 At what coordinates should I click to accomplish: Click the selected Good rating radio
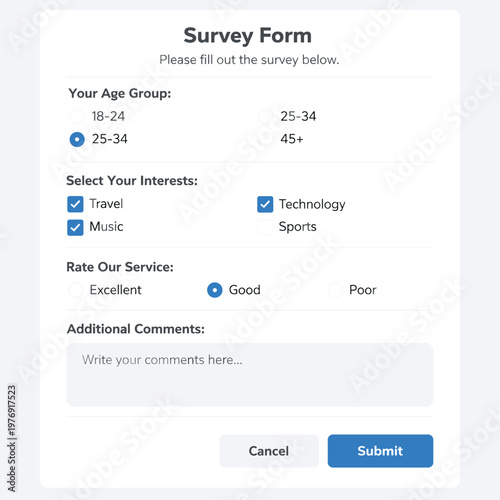coord(215,290)
